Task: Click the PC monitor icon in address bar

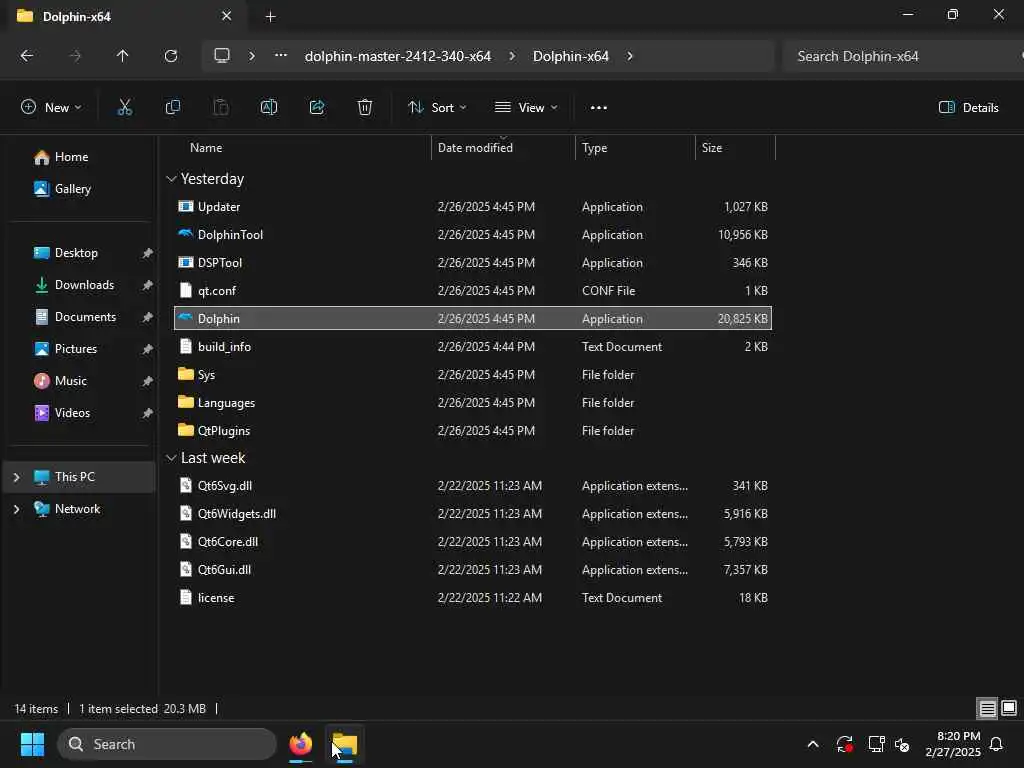Action: [222, 56]
